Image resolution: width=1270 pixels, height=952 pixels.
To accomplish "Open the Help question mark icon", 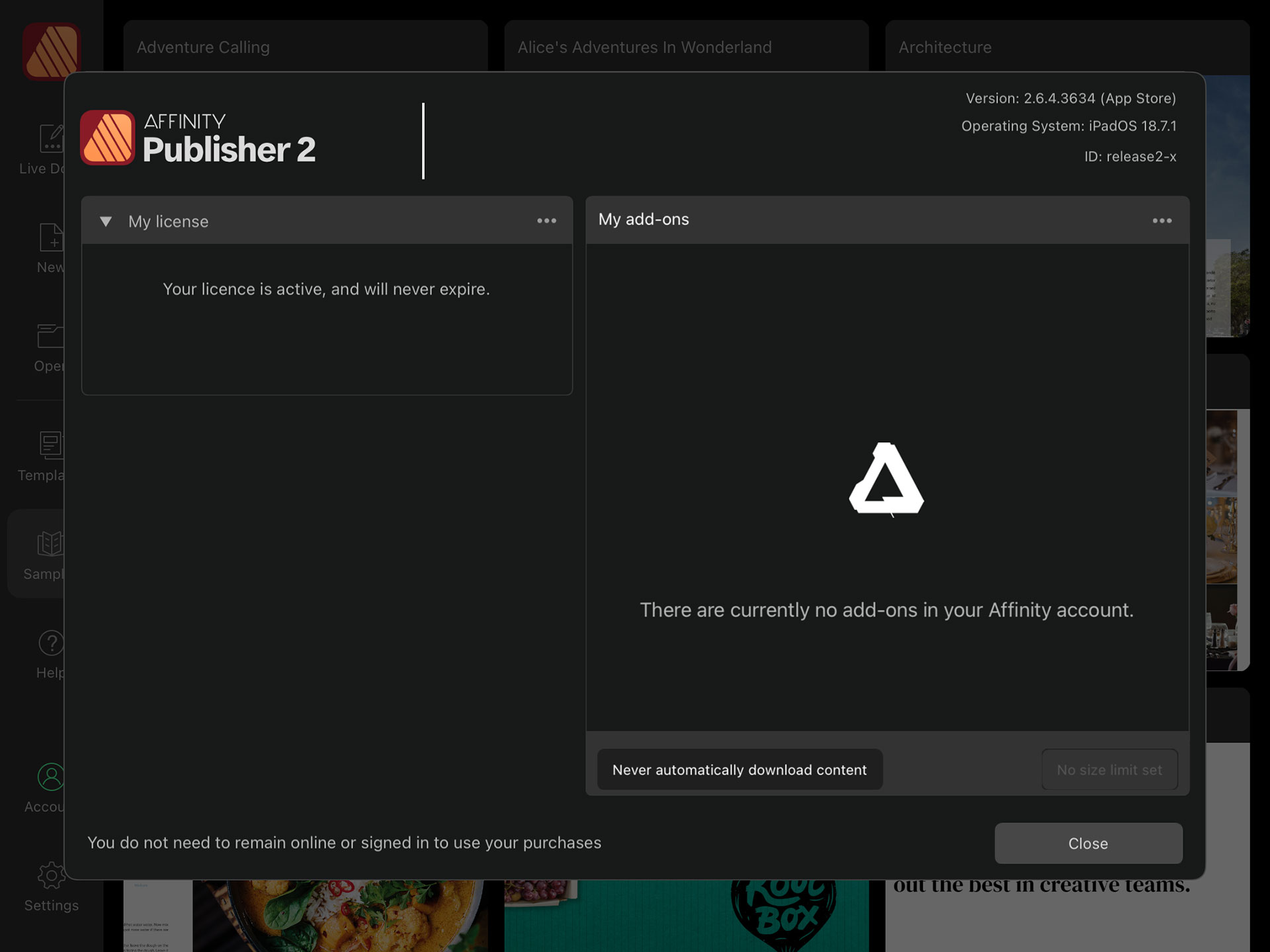I will (50, 643).
